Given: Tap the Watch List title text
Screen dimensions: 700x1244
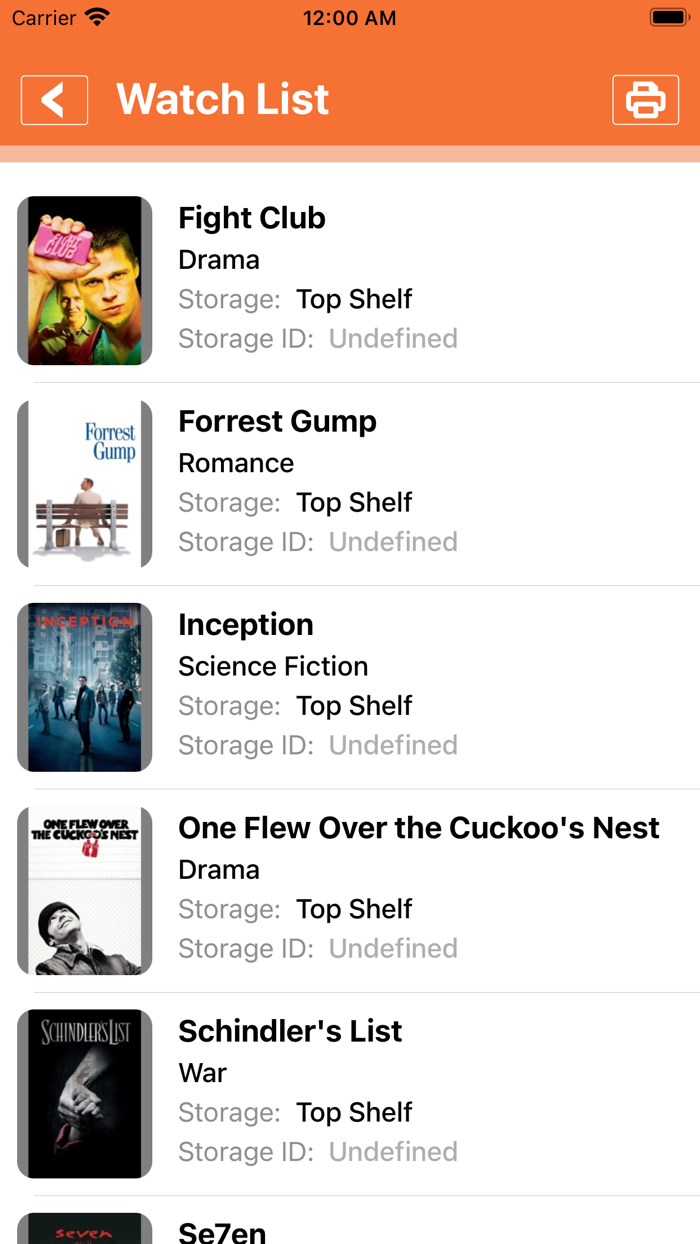Looking at the screenshot, I should [x=222, y=99].
